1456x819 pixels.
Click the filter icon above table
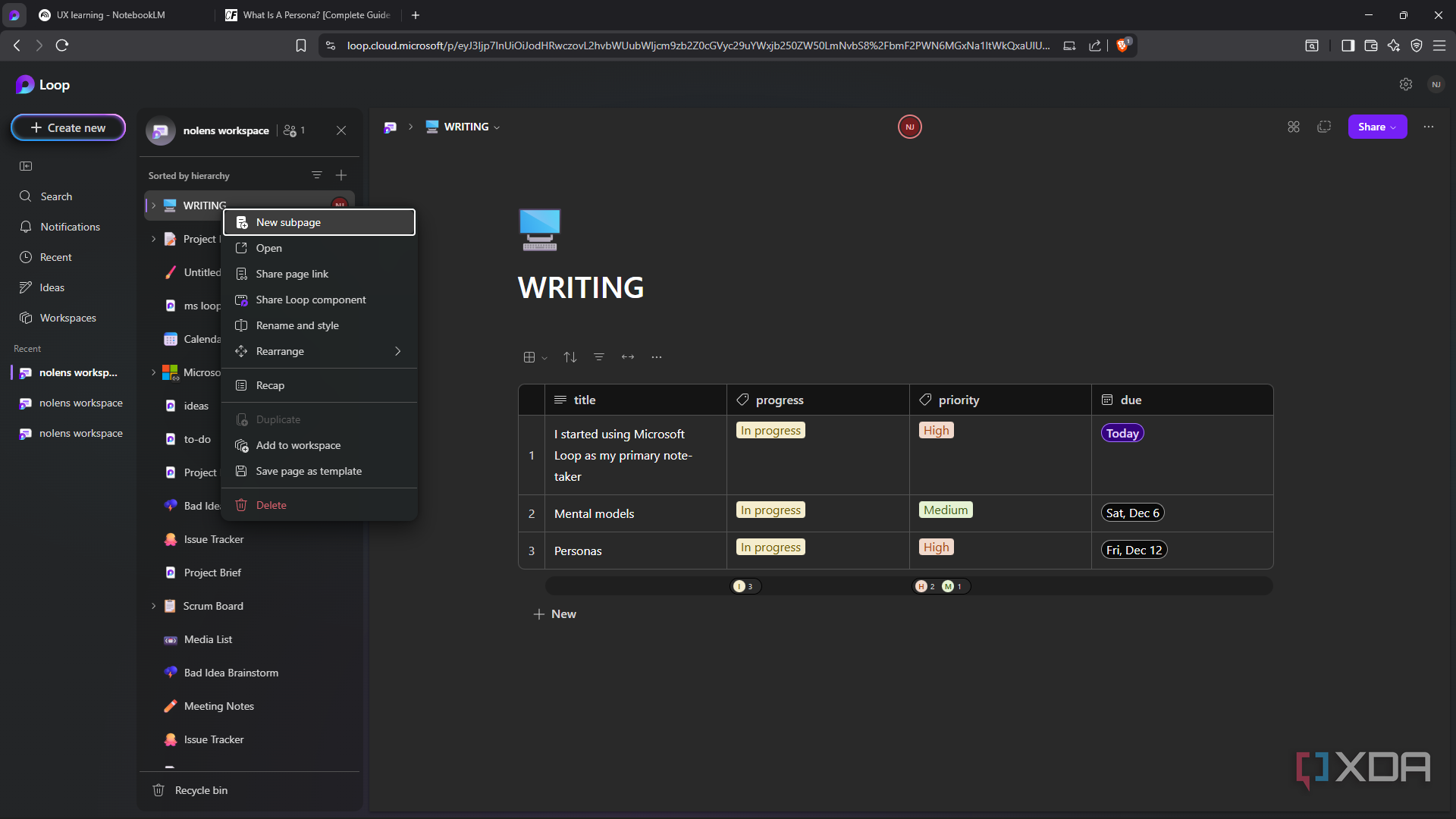599,357
